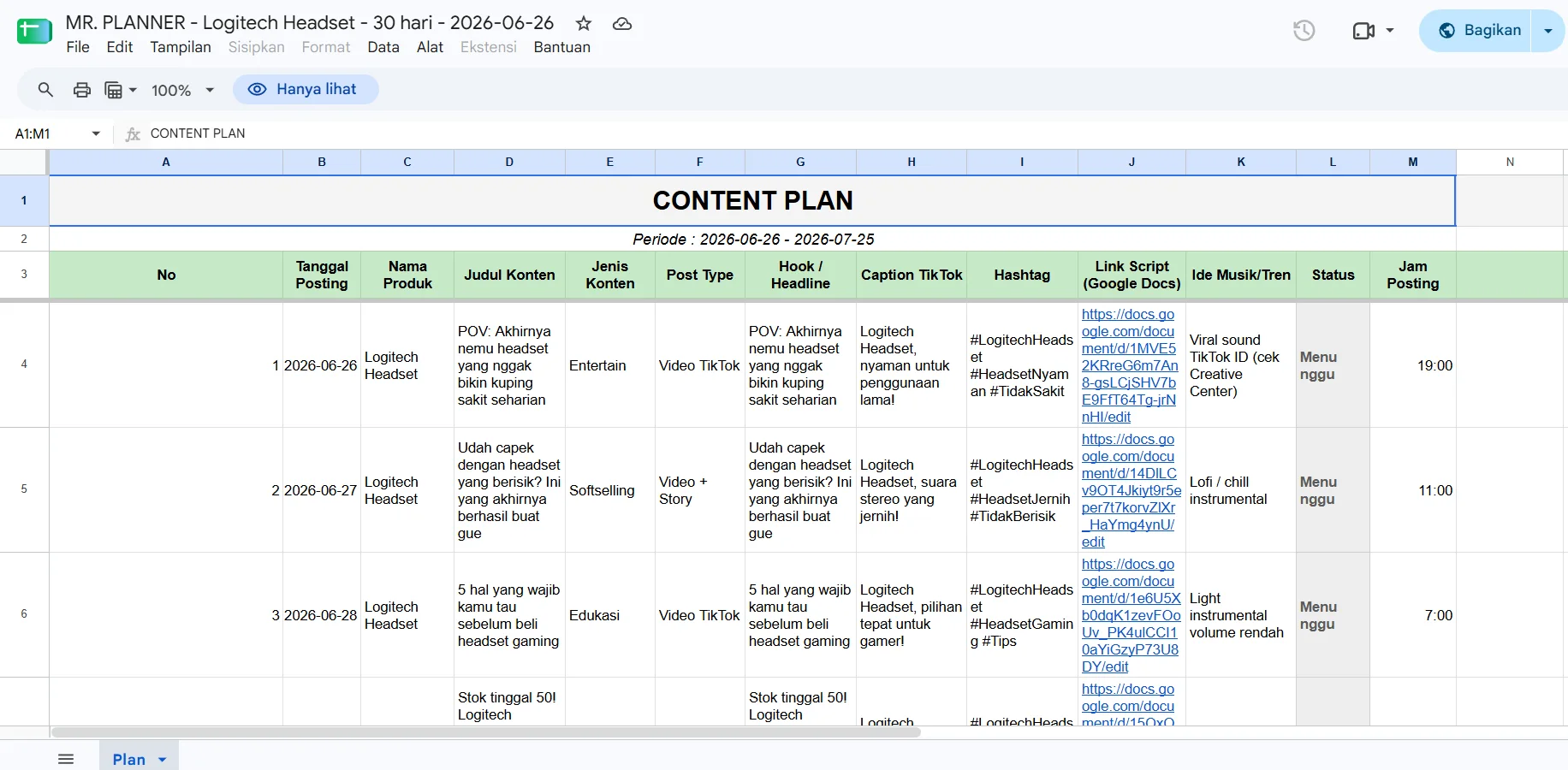The width and height of the screenshot is (1568, 770).
Task: Select the Entertain cell in Jenis Konten
Action: click(x=610, y=365)
